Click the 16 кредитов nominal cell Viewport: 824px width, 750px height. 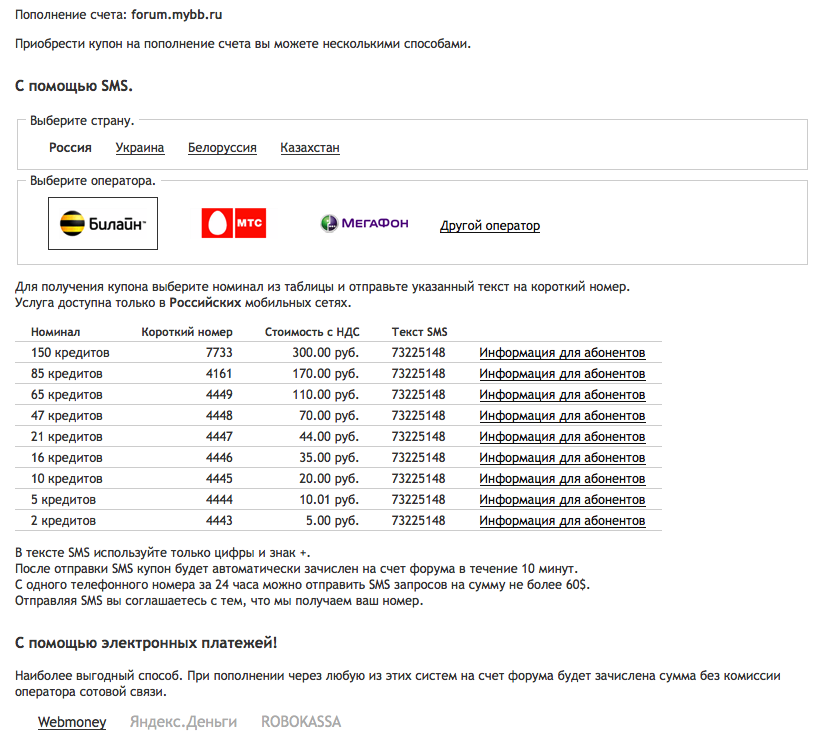(67, 458)
